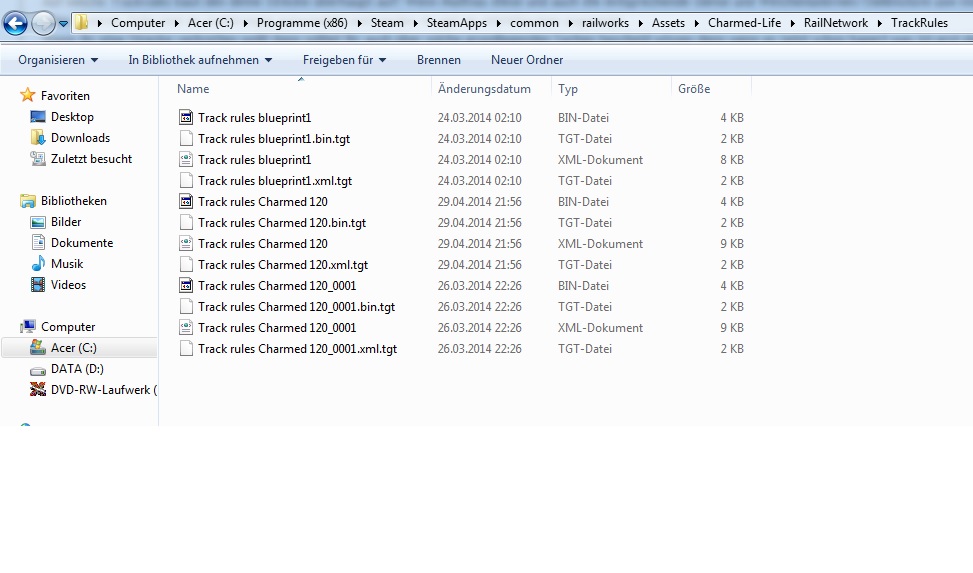Image resolution: width=973 pixels, height=573 pixels.
Task: Click date 24.03.2014 02:10 of blueprint1.xml.tgt row
Action: click(x=480, y=181)
